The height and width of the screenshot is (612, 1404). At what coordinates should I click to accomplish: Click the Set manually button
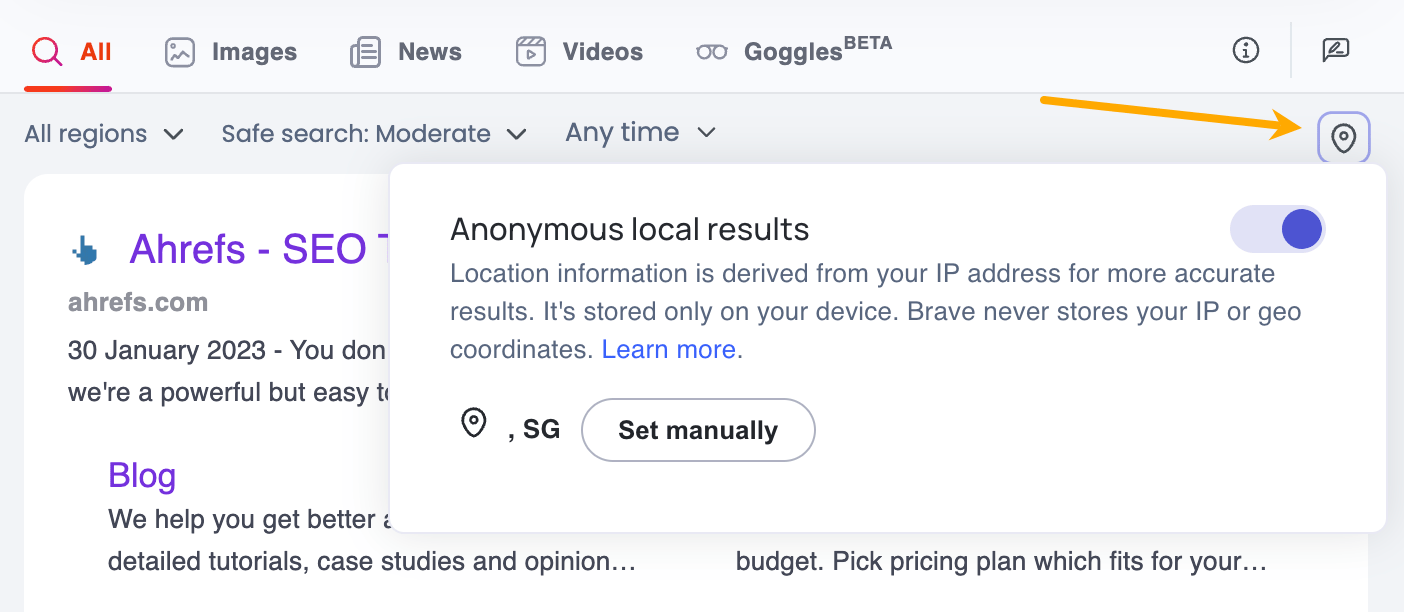pyautogui.click(x=697, y=430)
